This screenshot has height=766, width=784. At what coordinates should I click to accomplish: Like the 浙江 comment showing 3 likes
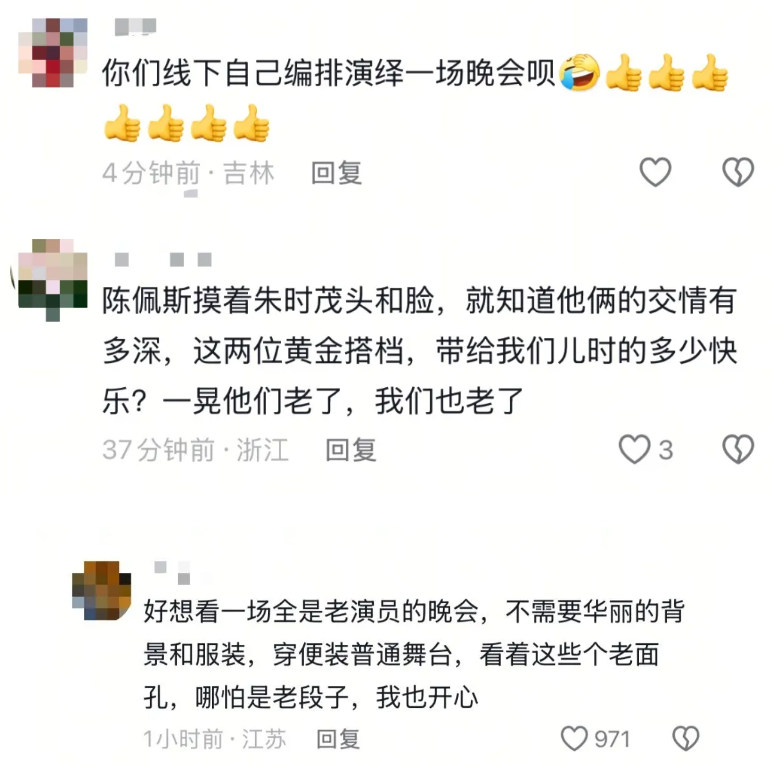[634, 448]
